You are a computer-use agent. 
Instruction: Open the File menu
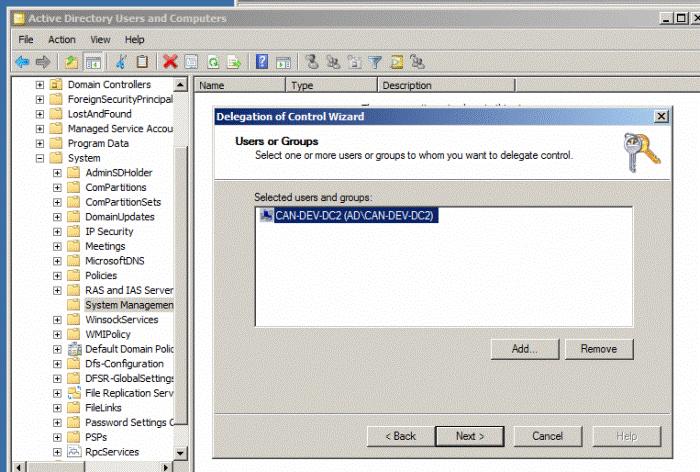tap(26, 39)
